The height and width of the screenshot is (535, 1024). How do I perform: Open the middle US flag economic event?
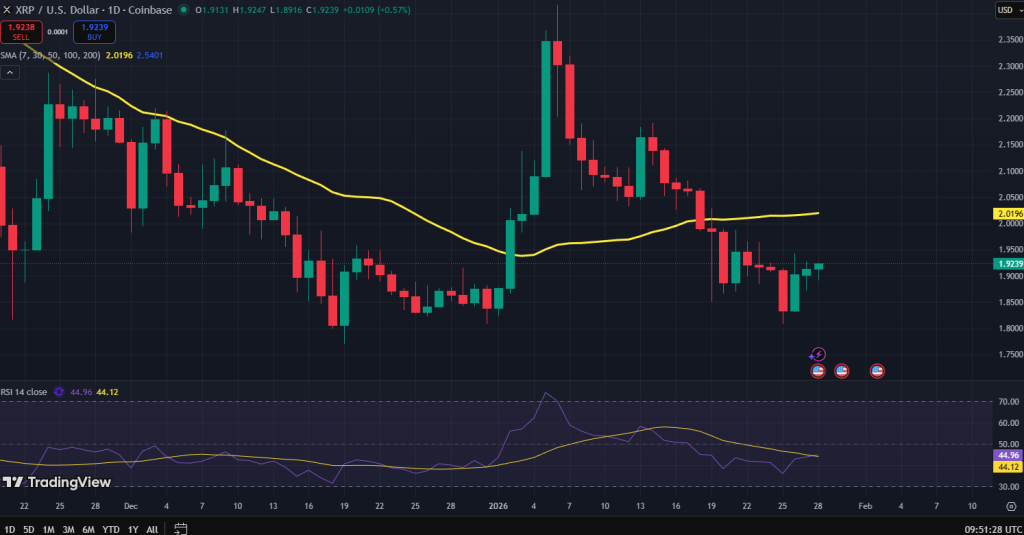pyautogui.click(x=842, y=371)
